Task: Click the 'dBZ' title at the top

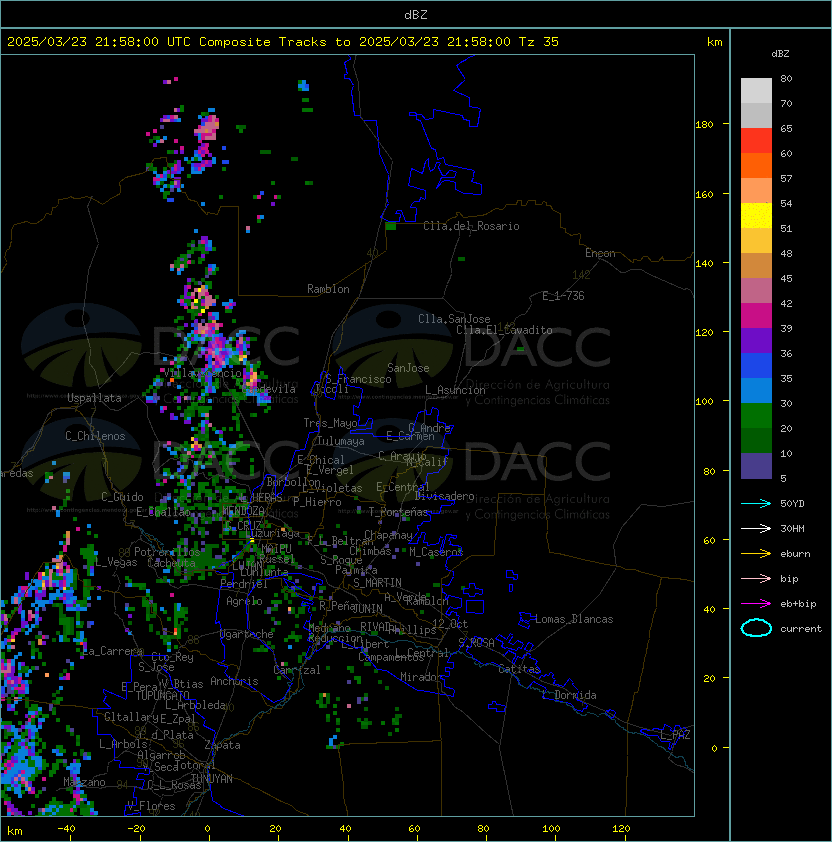Action: pos(416,15)
